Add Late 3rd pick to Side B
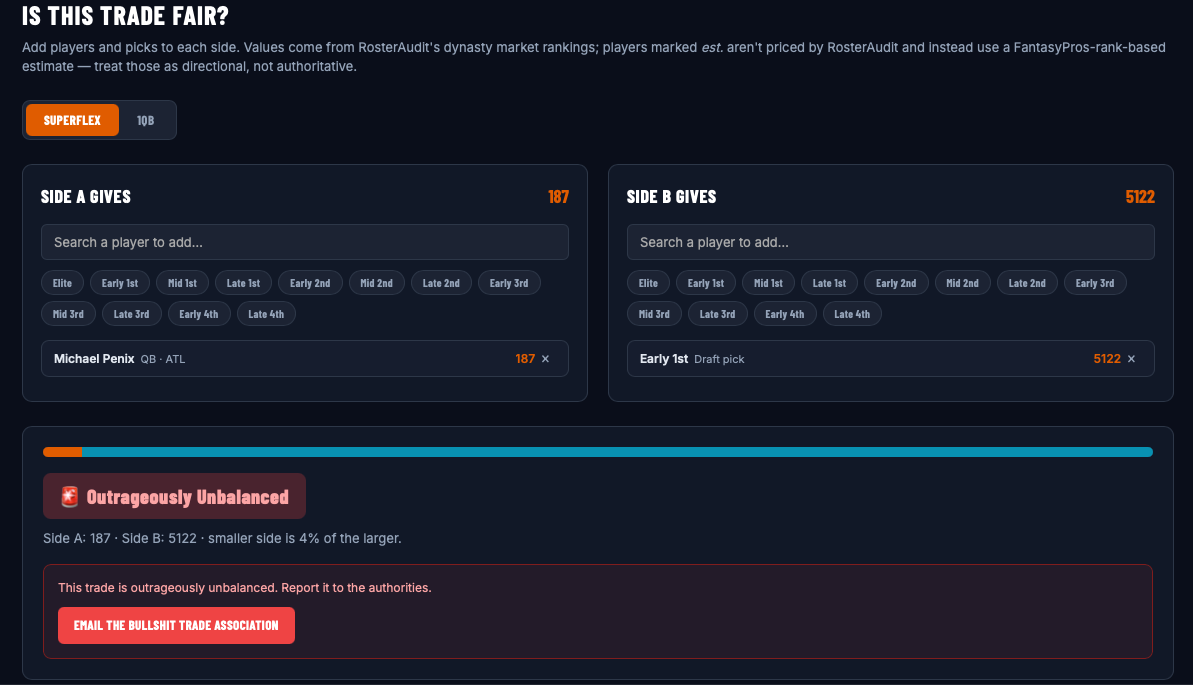 pyautogui.click(x=717, y=314)
